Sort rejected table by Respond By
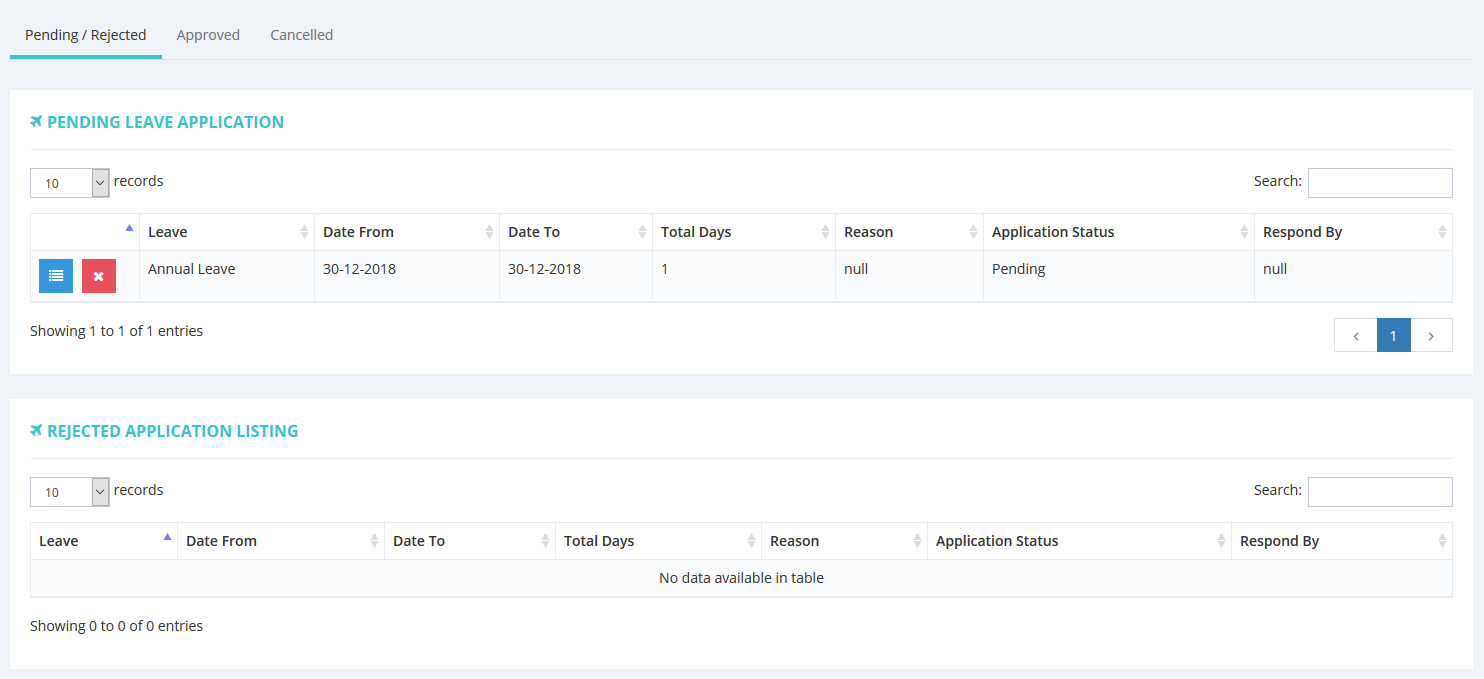 (x=1340, y=541)
